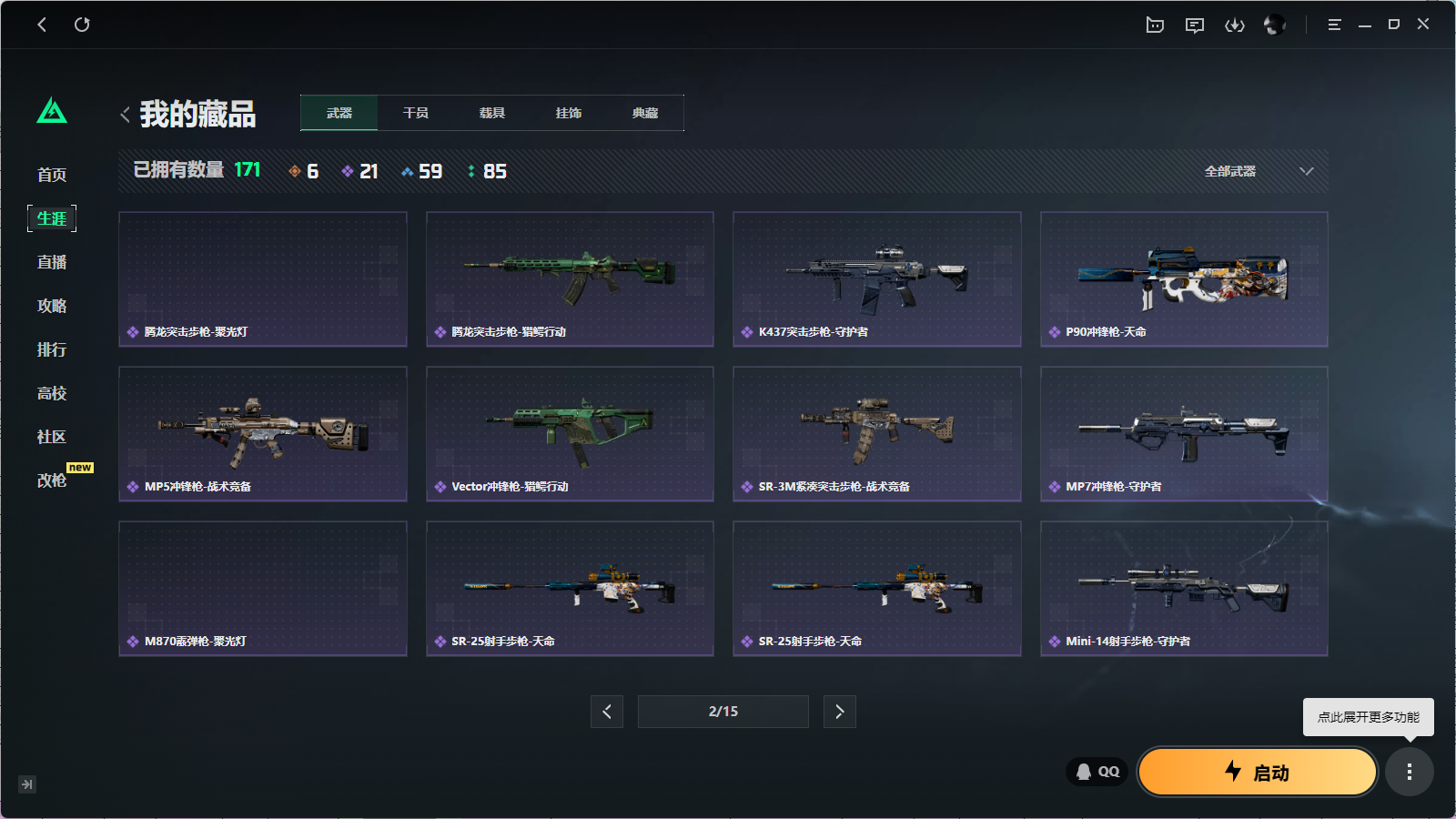Click the user avatar in the title bar
The image size is (1456, 819).
point(1275,25)
